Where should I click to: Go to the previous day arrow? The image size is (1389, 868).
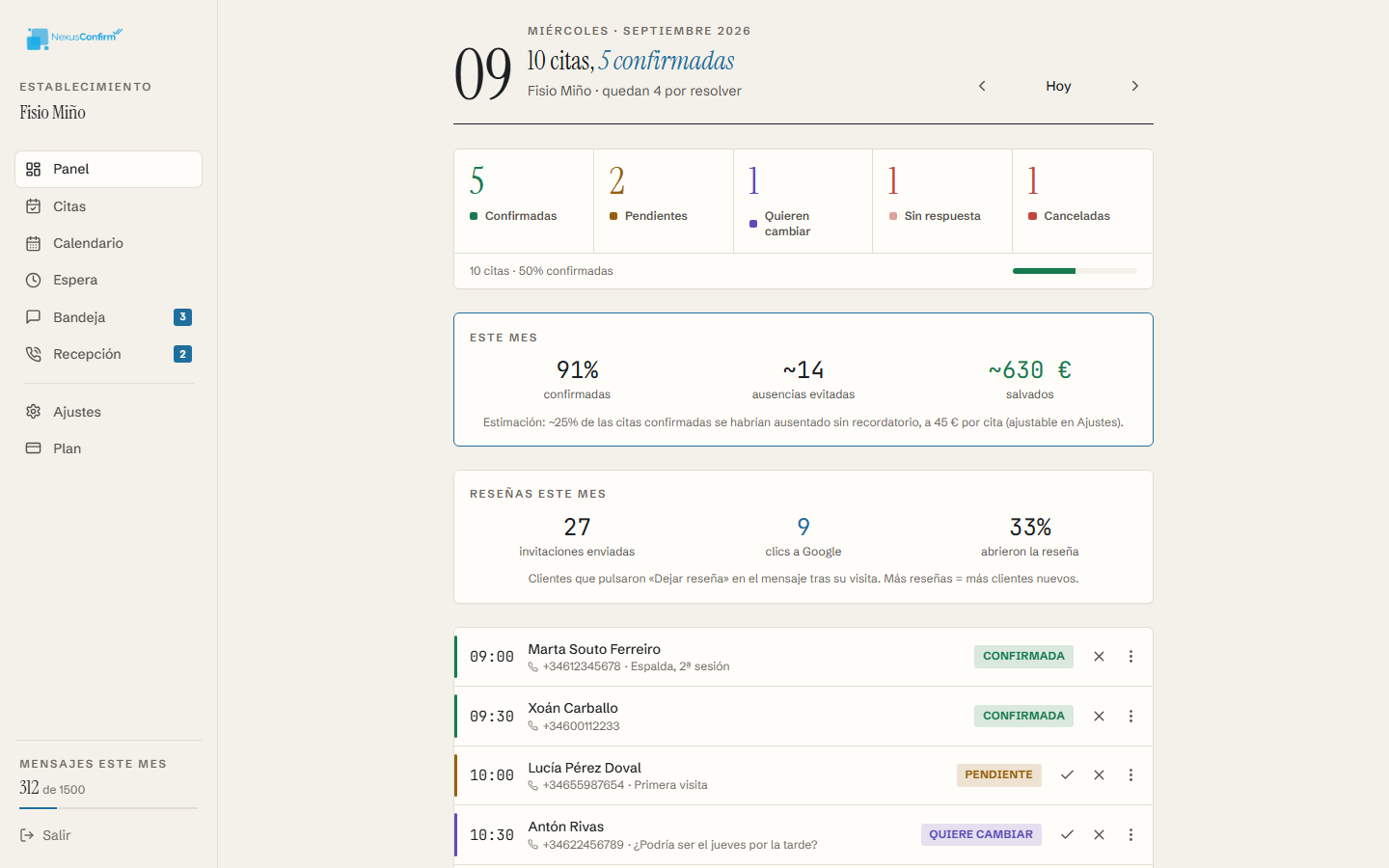point(982,86)
